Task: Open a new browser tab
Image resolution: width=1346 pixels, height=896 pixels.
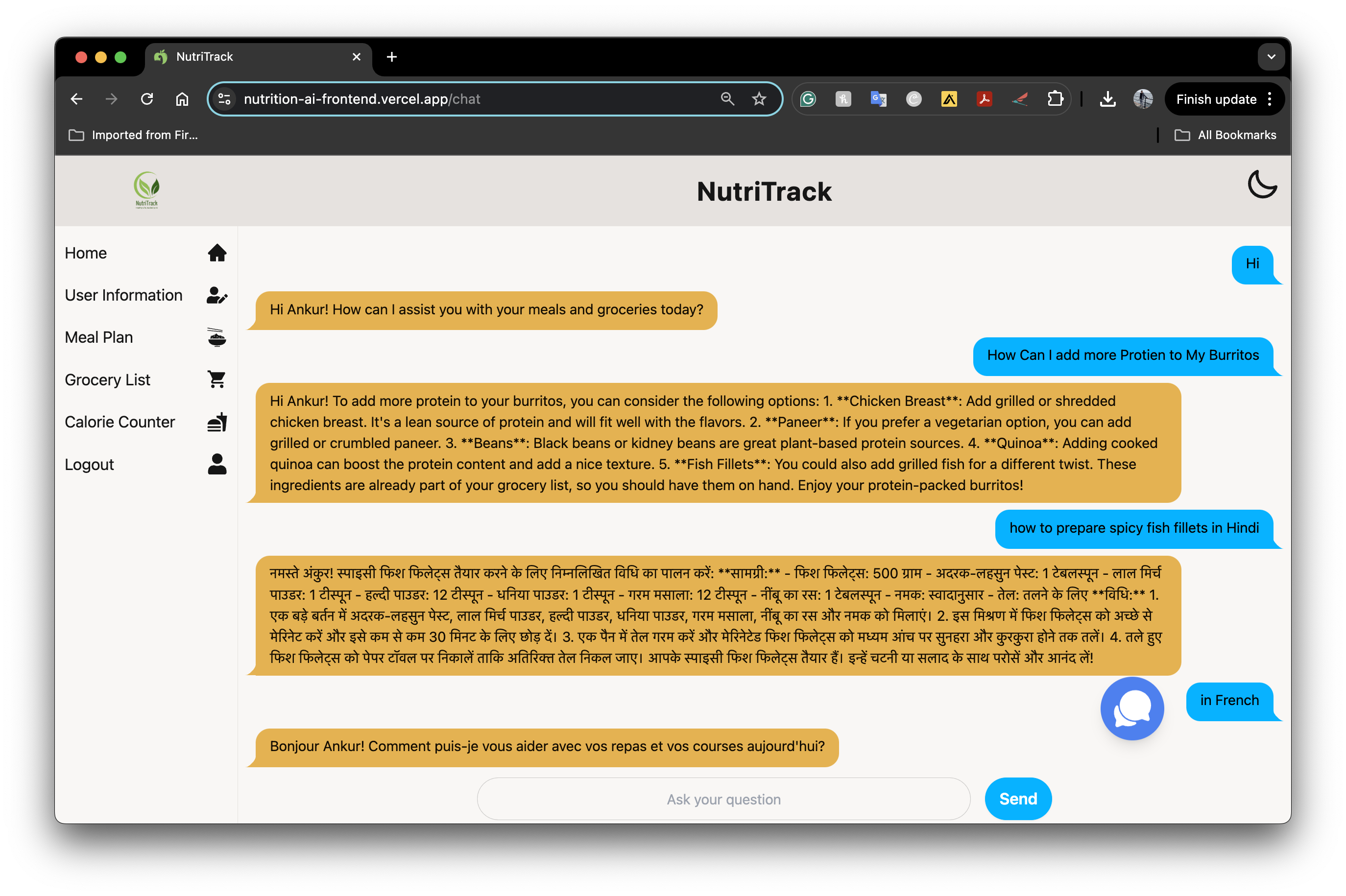Action: coord(391,57)
